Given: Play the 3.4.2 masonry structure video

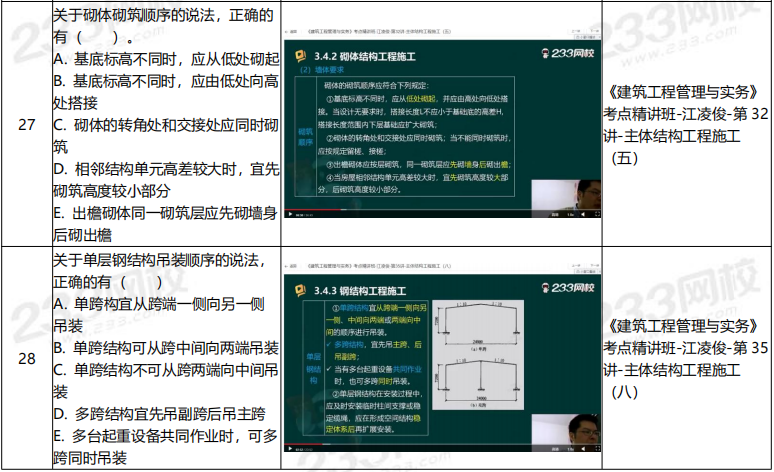Looking at the screenshot, I should (x=290, y=214).
